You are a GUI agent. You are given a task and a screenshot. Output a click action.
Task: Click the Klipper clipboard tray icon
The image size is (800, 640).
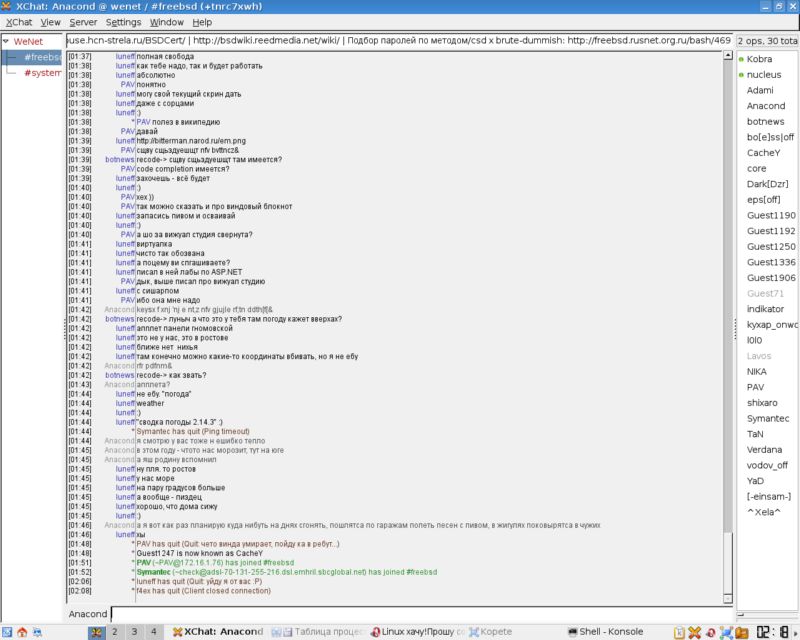tap(679, 633)
